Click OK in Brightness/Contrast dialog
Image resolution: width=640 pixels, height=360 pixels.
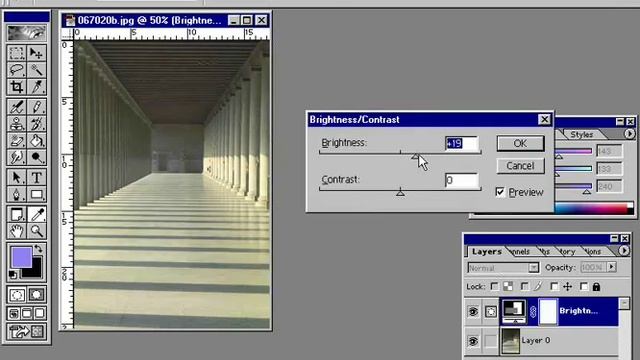point(520,144)
